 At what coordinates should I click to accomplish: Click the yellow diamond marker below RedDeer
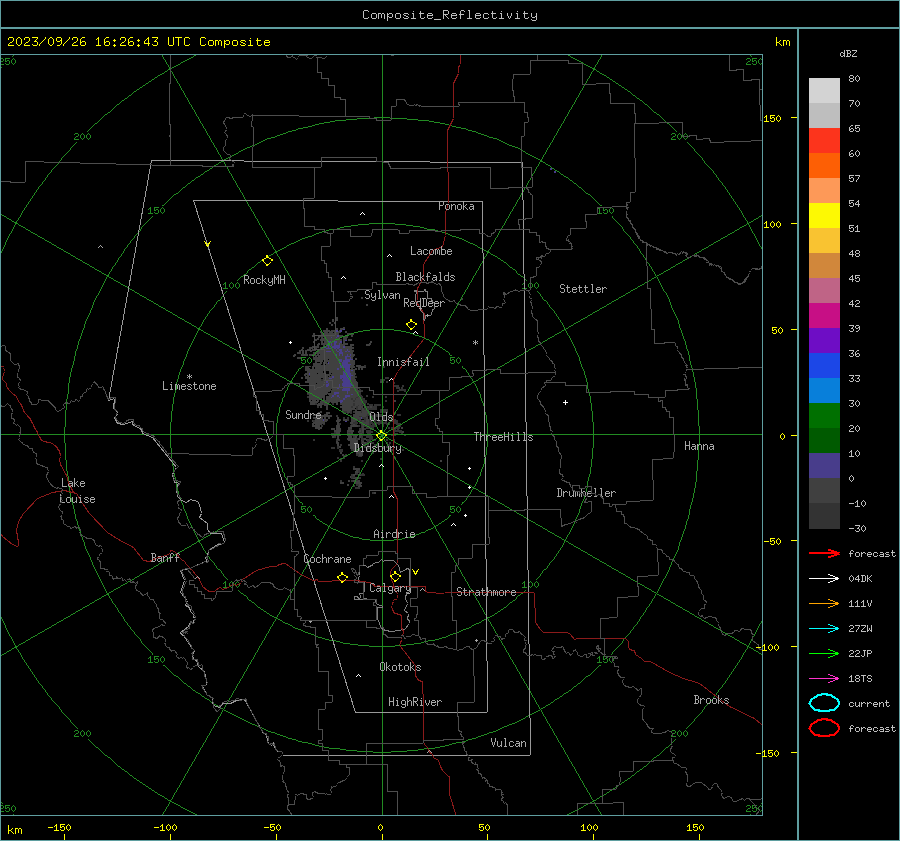coord(411,325)
